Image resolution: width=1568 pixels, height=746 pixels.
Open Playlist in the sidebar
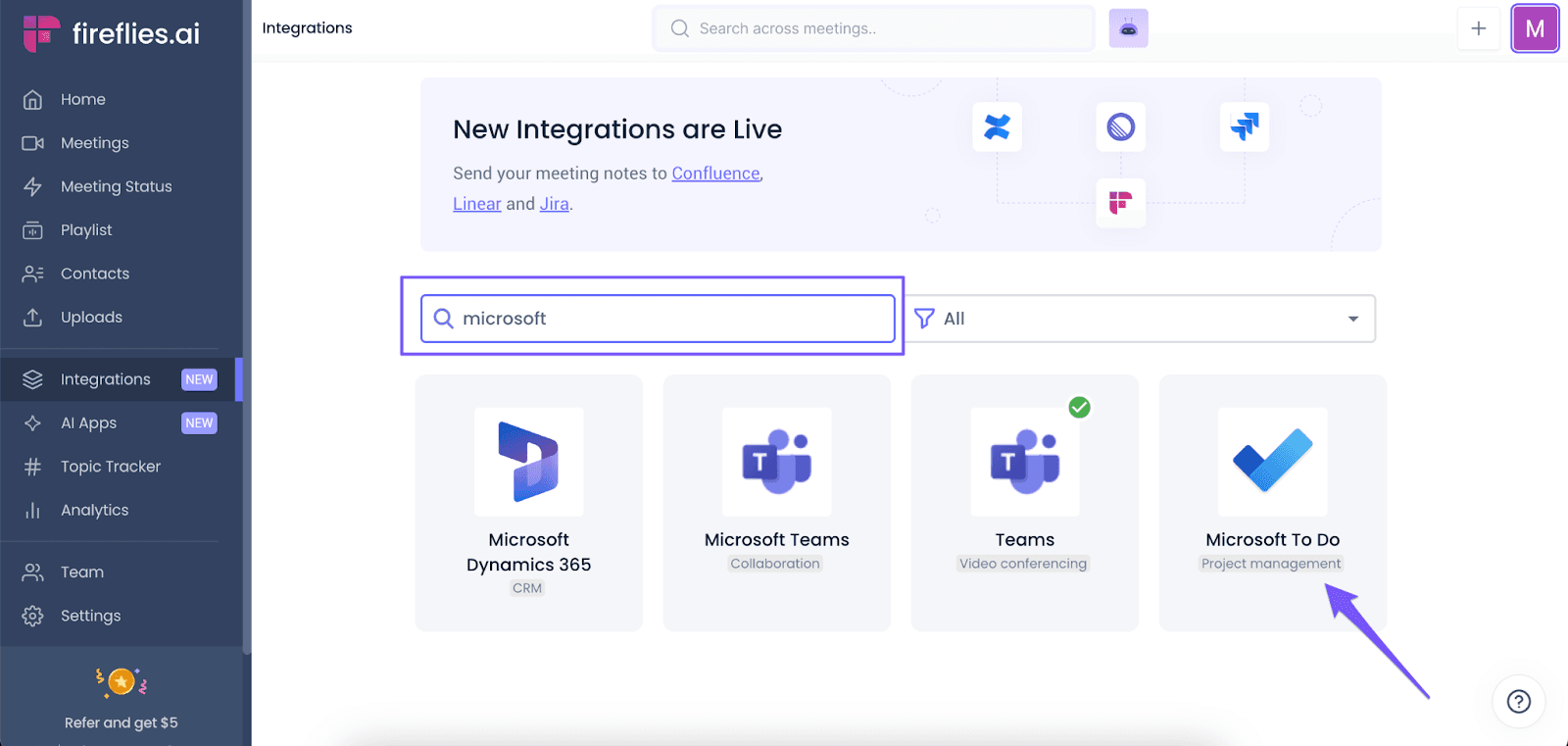point(86,230)
